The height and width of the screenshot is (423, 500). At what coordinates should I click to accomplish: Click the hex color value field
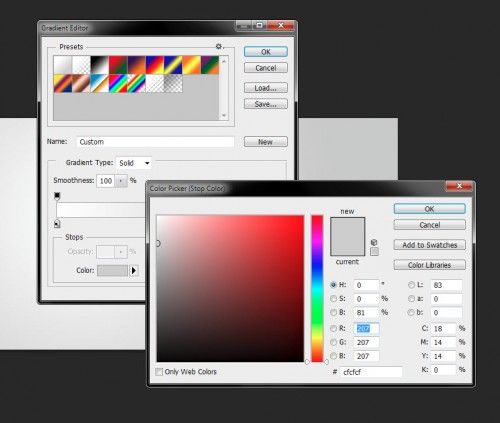click(371, 372)
